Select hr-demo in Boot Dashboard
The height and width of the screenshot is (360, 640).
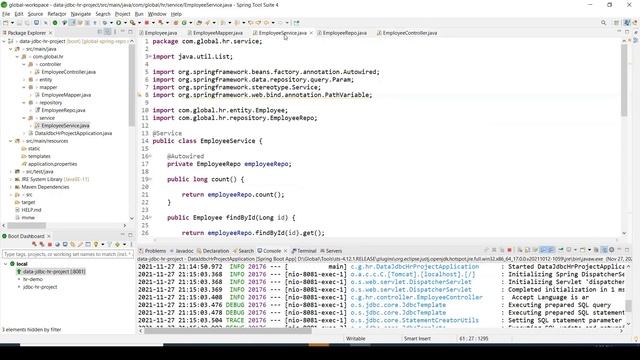[x=33, y=279]
